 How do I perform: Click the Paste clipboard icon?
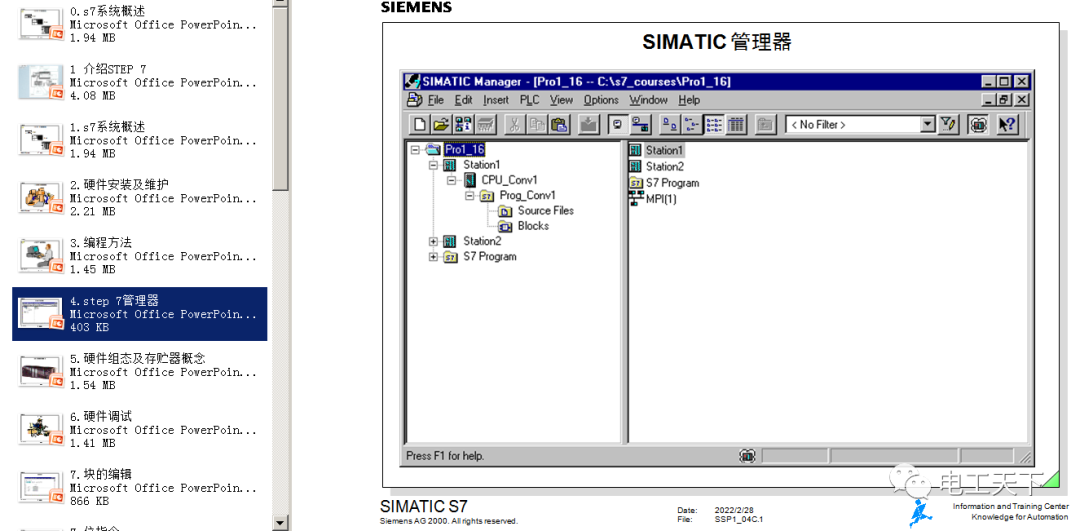[x=559, y=125]
